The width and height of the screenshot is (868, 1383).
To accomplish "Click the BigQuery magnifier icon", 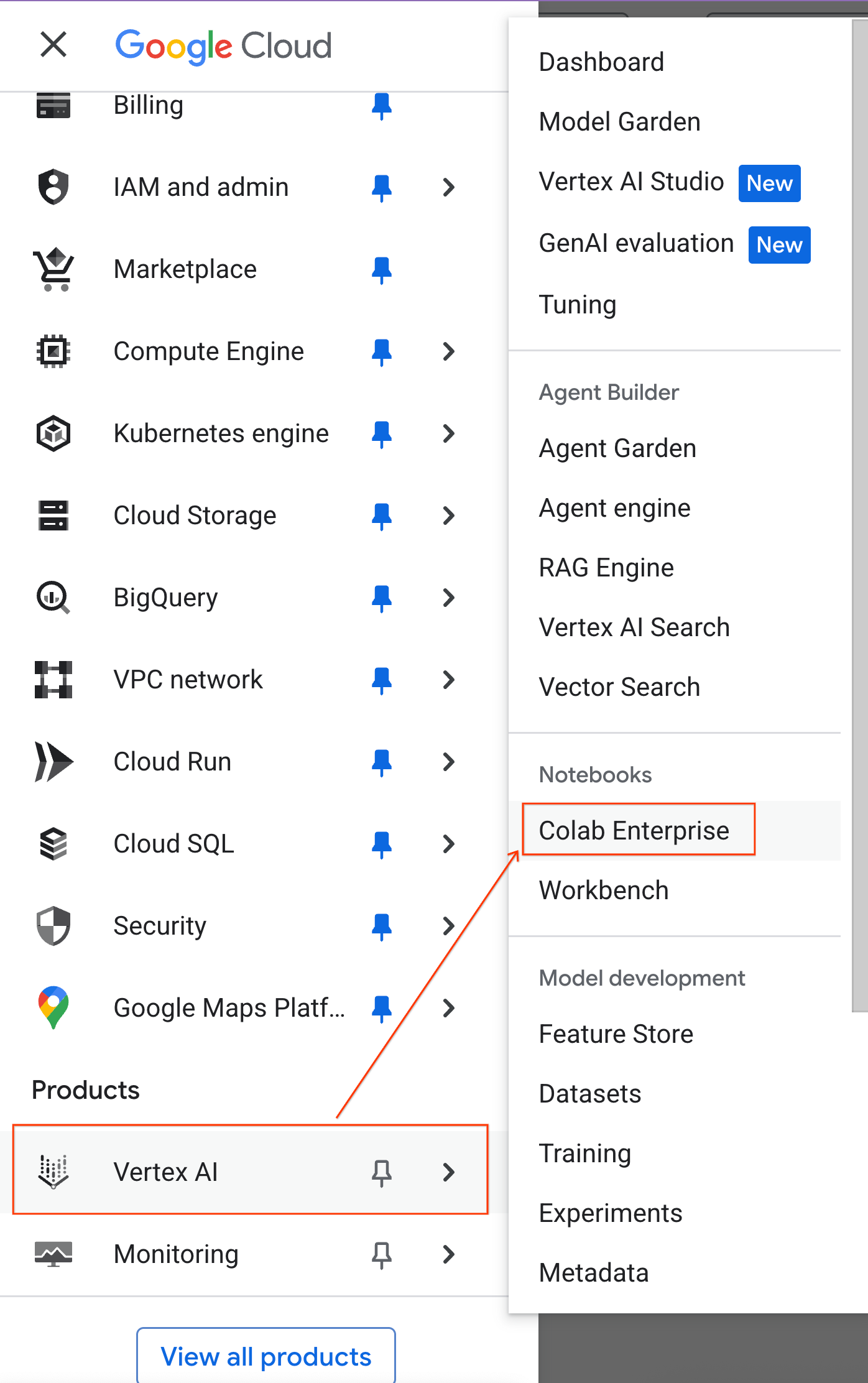I will pos(53,598).
